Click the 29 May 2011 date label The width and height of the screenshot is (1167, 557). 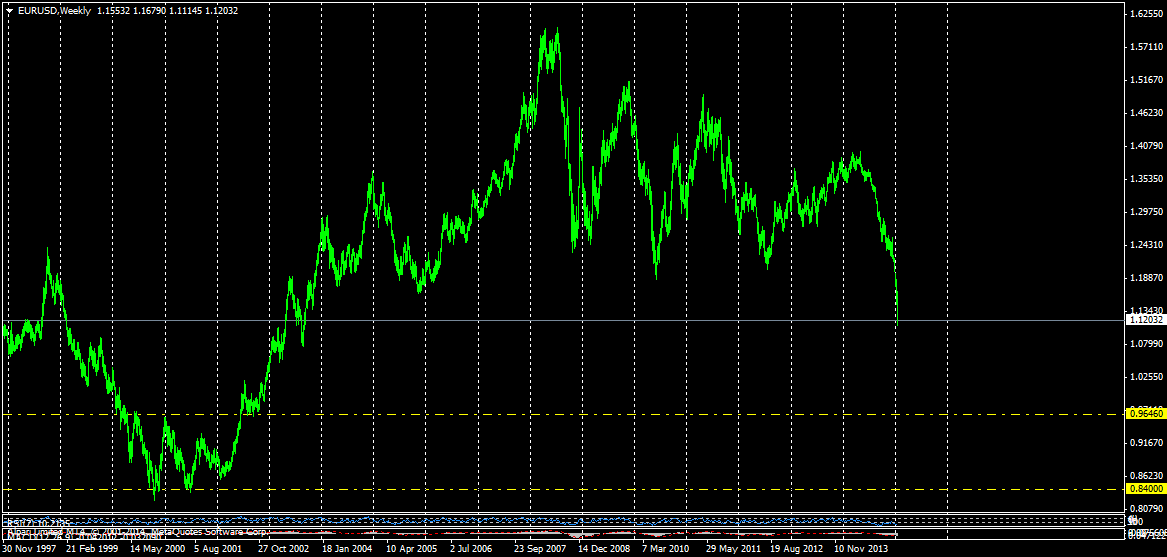pyautogui.click(x=732, y=549)
